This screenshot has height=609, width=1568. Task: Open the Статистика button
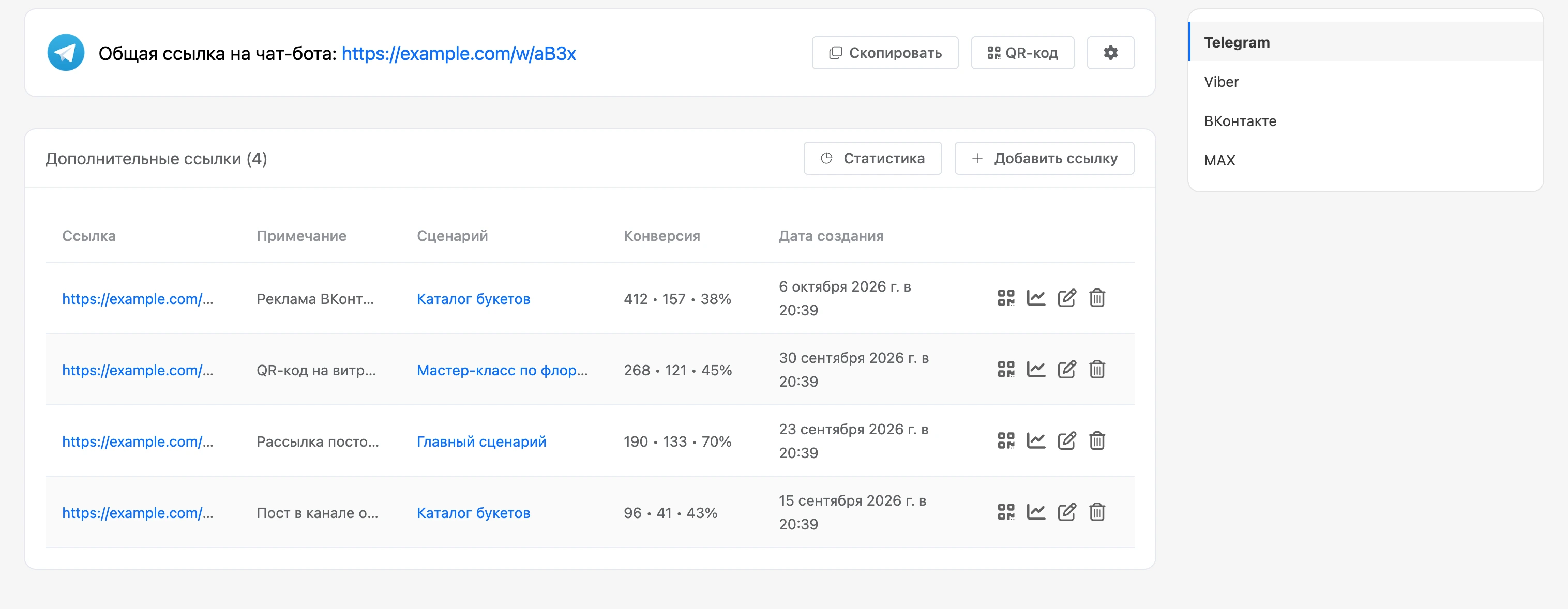(872, 158)
